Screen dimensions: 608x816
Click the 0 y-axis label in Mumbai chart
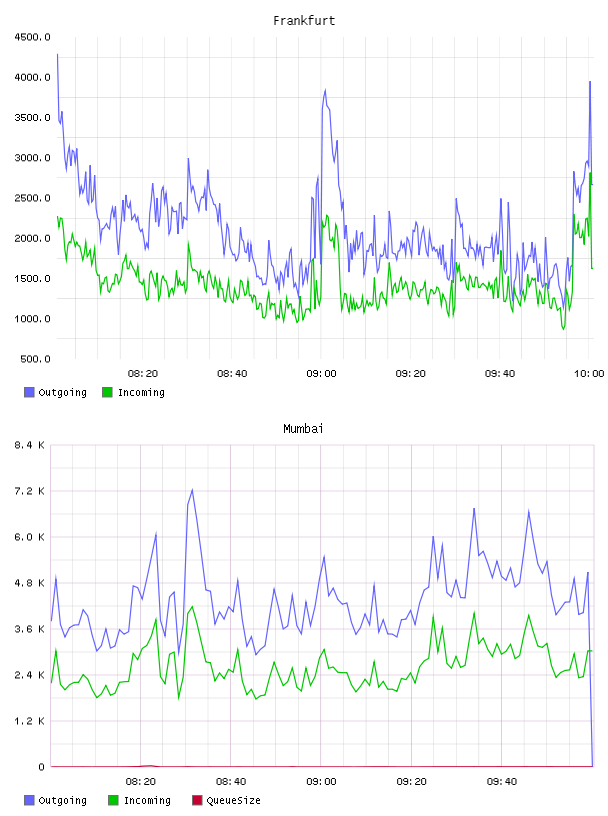[x=42, y=767]
